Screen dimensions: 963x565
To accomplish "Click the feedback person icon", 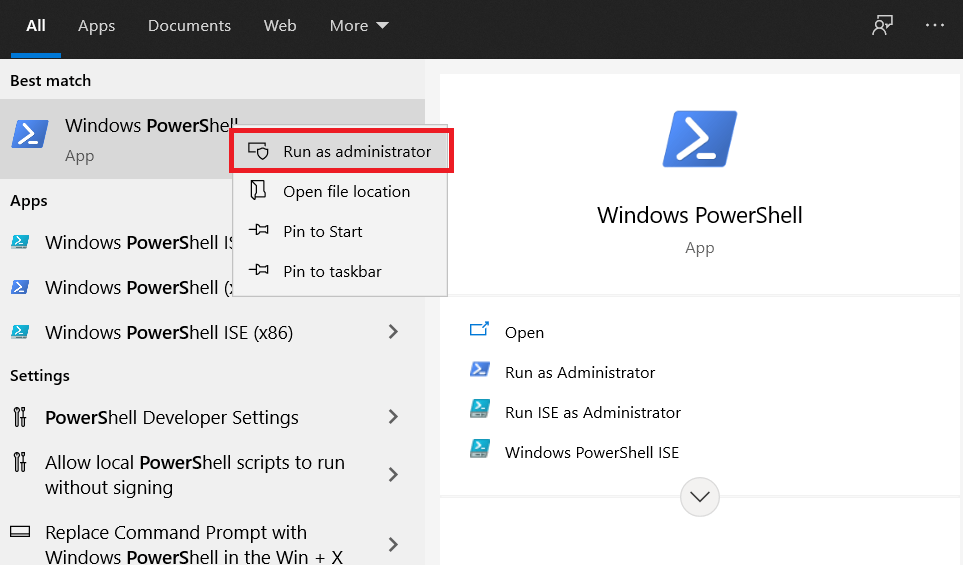I will [x=883, y=25].
